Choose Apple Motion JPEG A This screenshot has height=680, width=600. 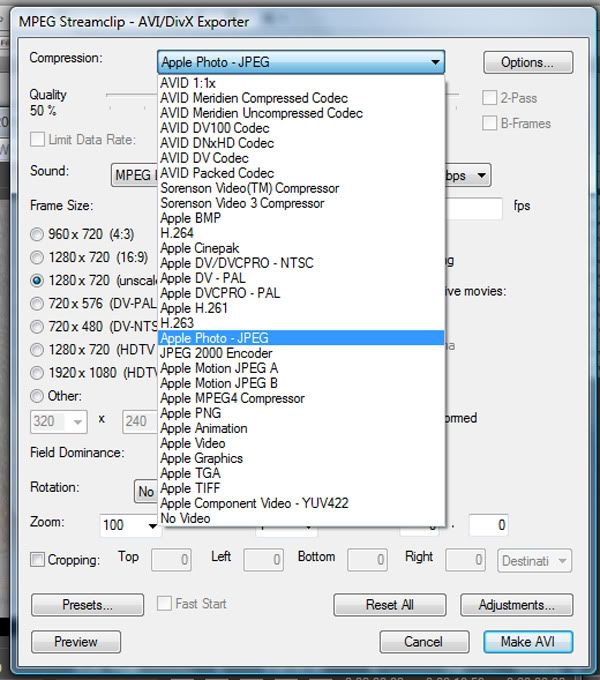(301, 368)
